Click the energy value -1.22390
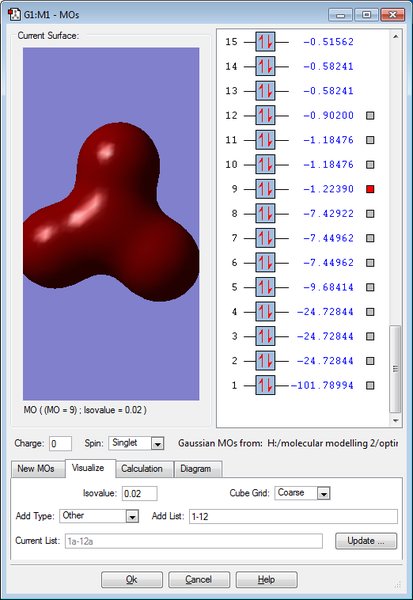This screenshot has width=413, height=600. (x=328, y=189)
